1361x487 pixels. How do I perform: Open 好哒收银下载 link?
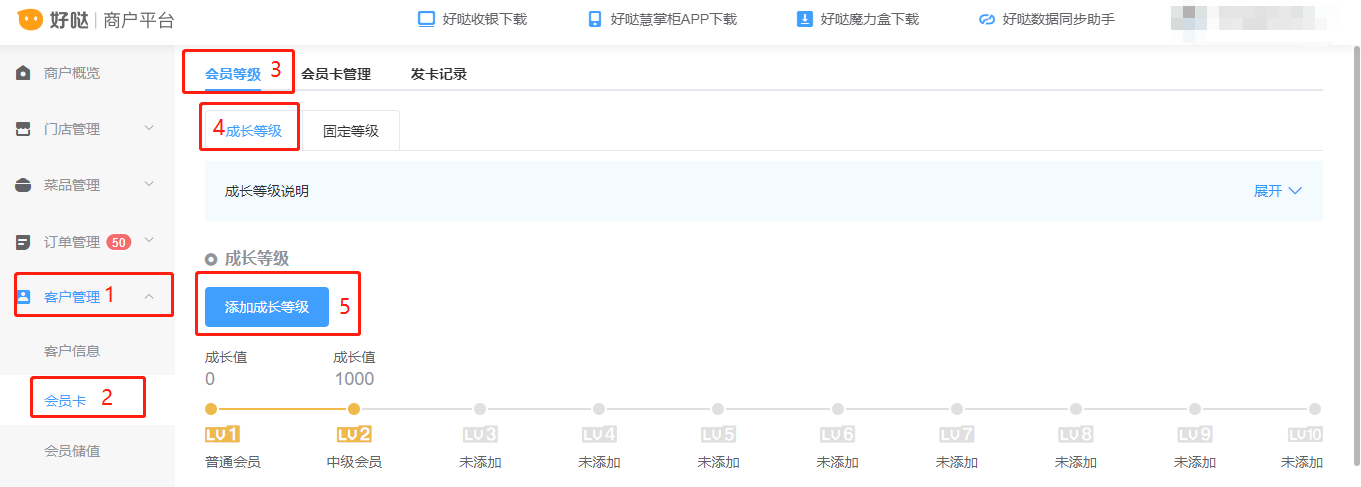click(472, 19)
